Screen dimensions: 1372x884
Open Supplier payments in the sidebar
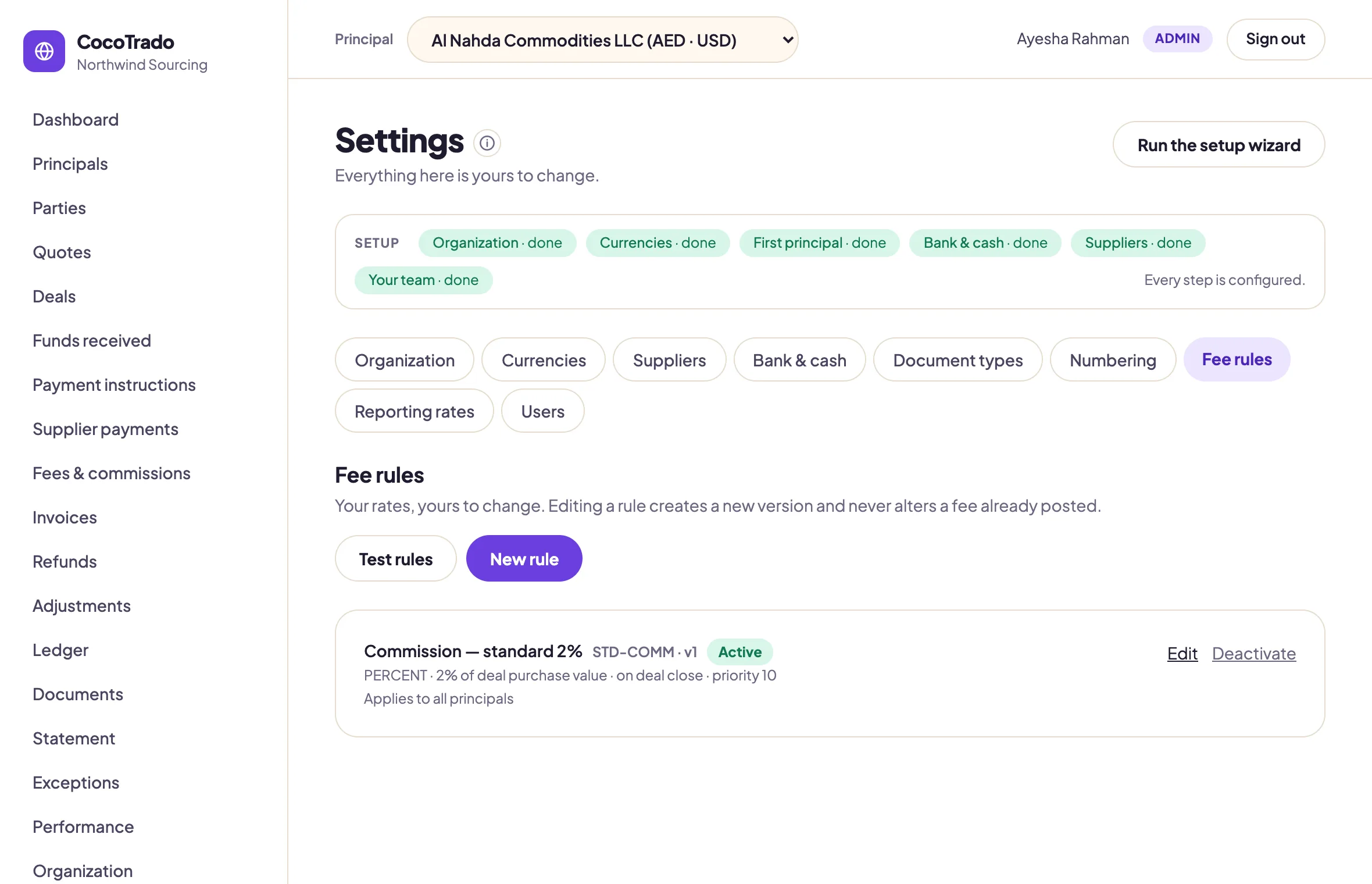pos(105,429)
